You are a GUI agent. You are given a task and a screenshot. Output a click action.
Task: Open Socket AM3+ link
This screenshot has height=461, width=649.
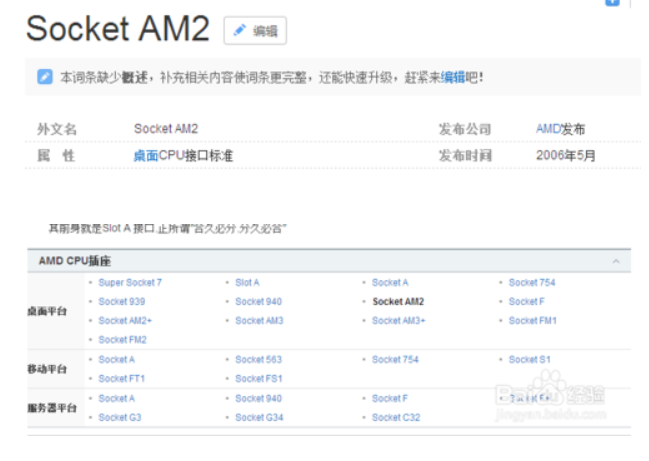[x=399, y=321]
